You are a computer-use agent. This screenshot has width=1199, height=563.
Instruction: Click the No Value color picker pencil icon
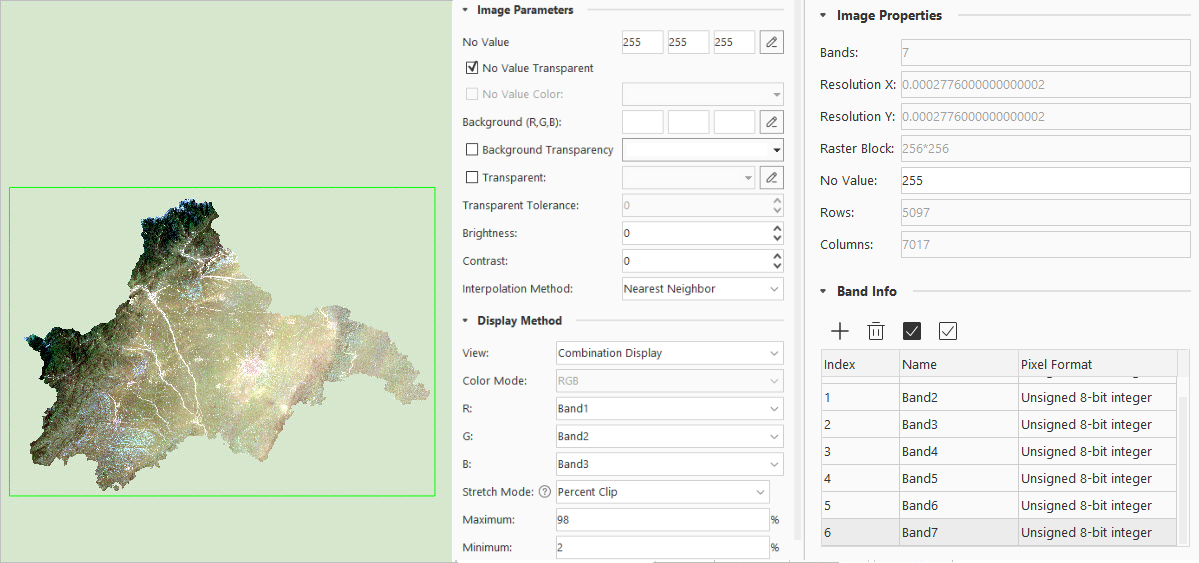click(x=771, y=42)
